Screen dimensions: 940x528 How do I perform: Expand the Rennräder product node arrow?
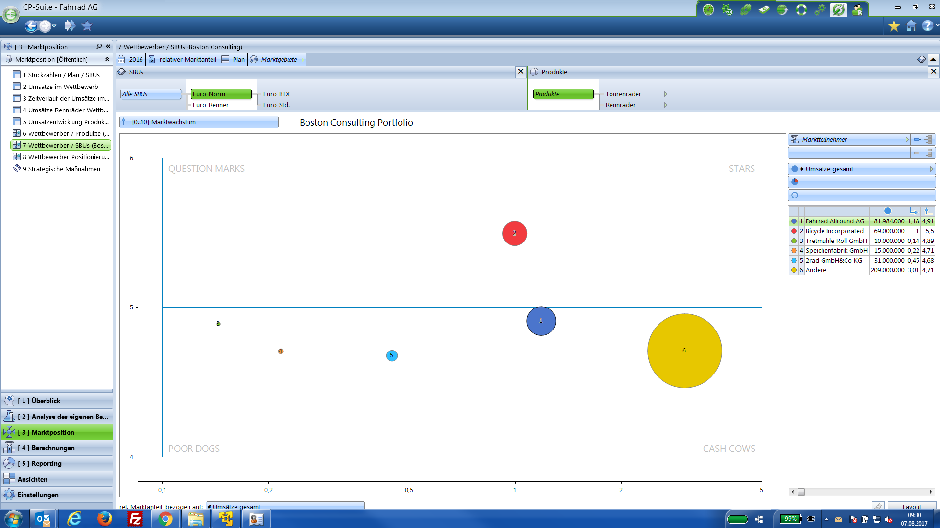(x=665, y=105)
